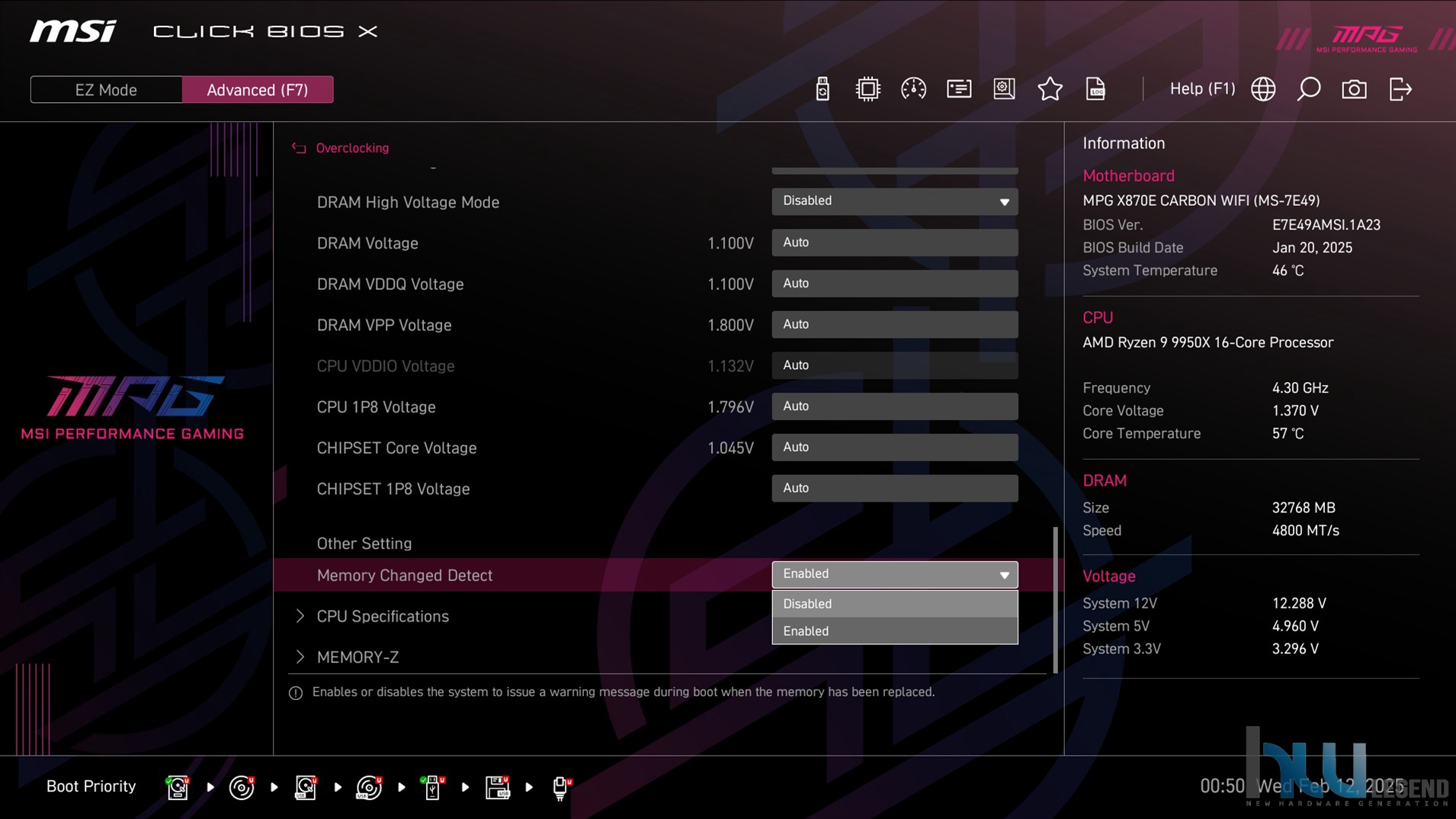Click the CHIPSET 1P8 Voltage Auto field
The height and width of the screenshot is (819, 1456).
tap(894, 488)
